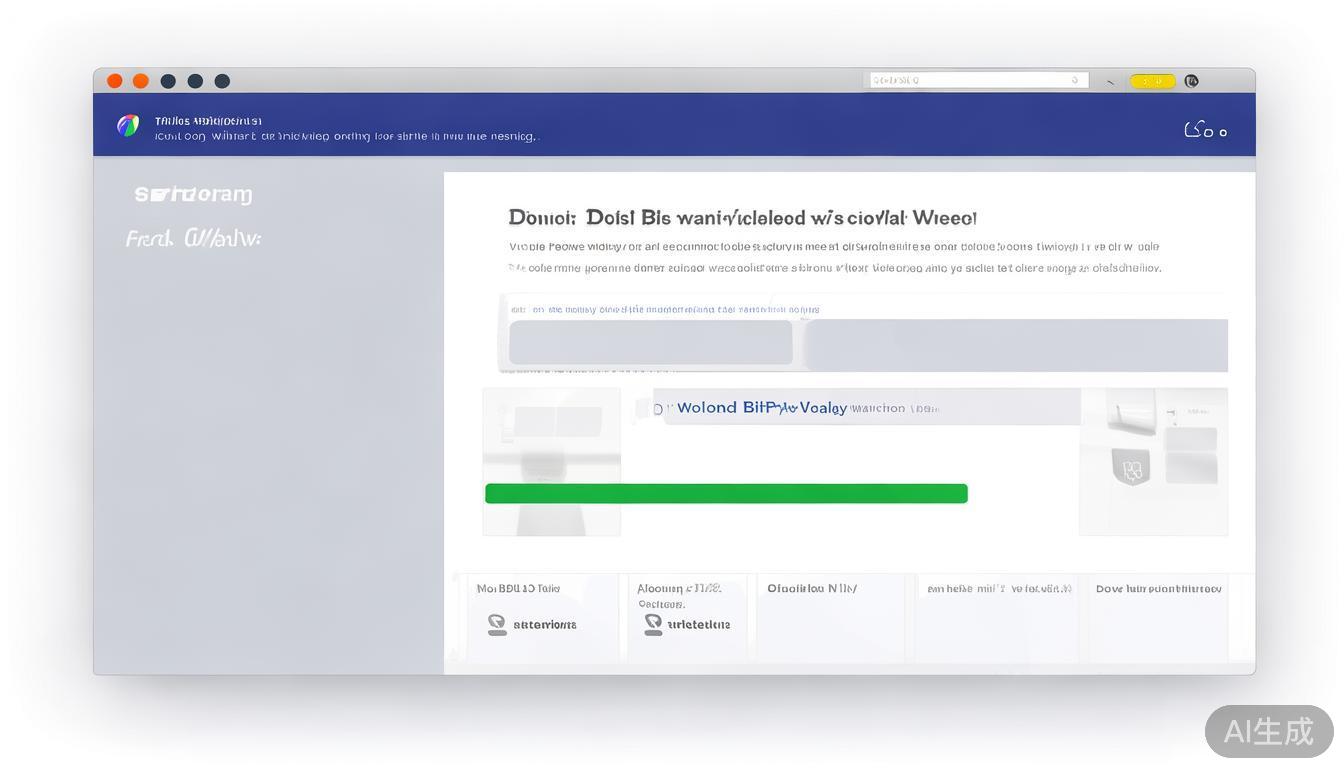The height and width of the screenshot is (768, 1344).
Task: Select the first sidebar item
Action: [193, 194]
